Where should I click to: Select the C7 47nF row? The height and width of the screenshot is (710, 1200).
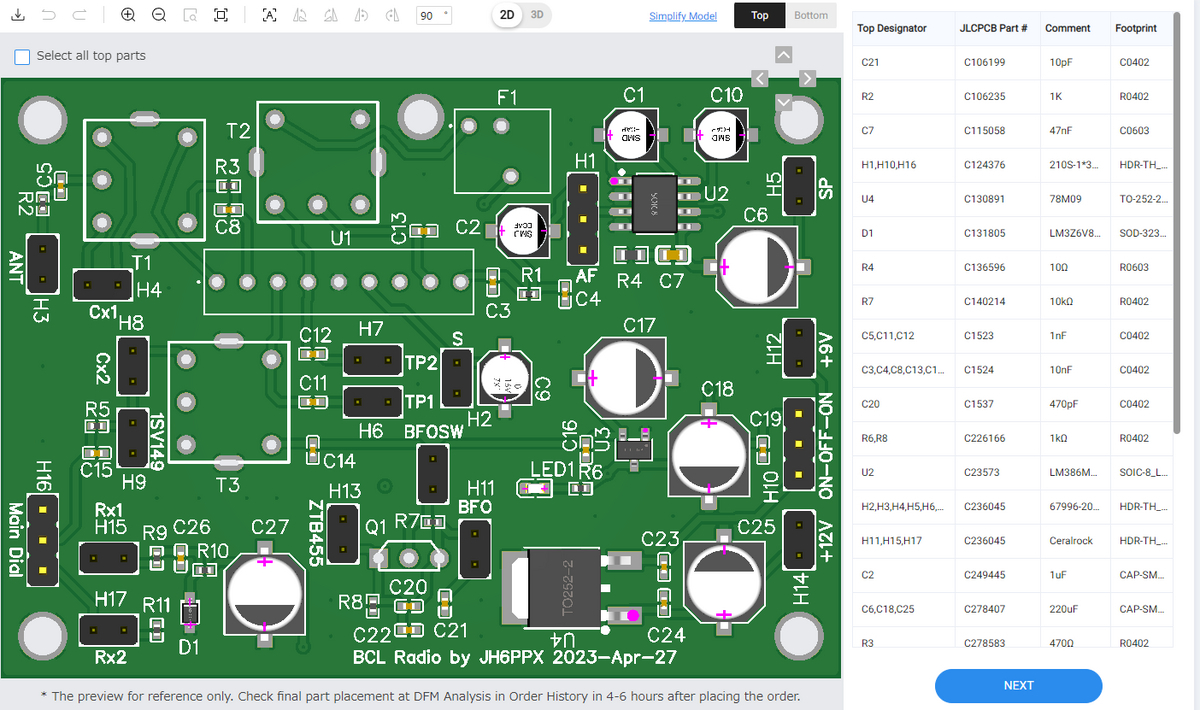pyautogui.click(x=1012, y=130)
